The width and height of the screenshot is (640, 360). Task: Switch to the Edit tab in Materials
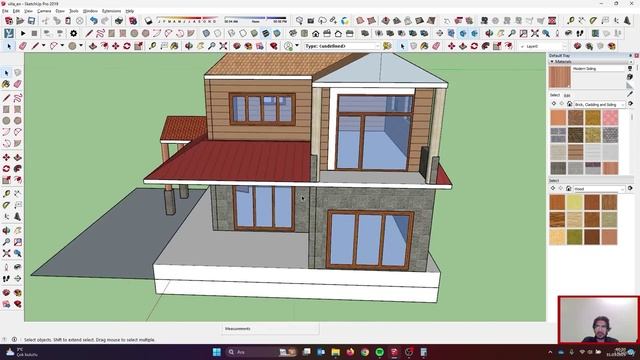click(x=567, y=96)
